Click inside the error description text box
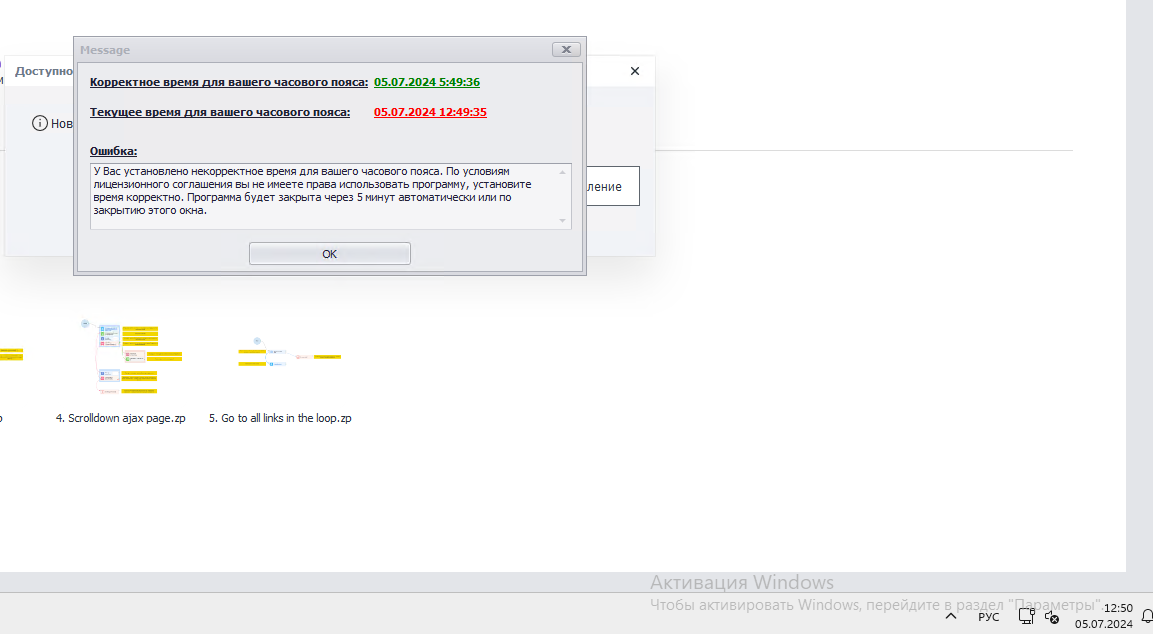The image size is (1153, 634). [324, 196]
